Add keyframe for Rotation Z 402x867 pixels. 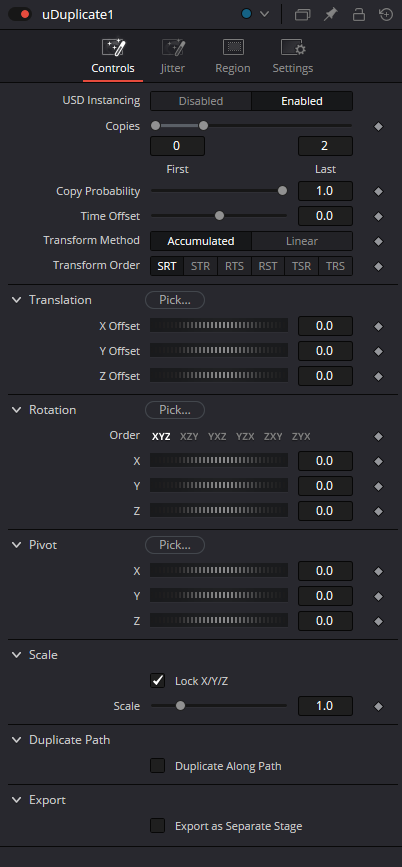(378, 511)
